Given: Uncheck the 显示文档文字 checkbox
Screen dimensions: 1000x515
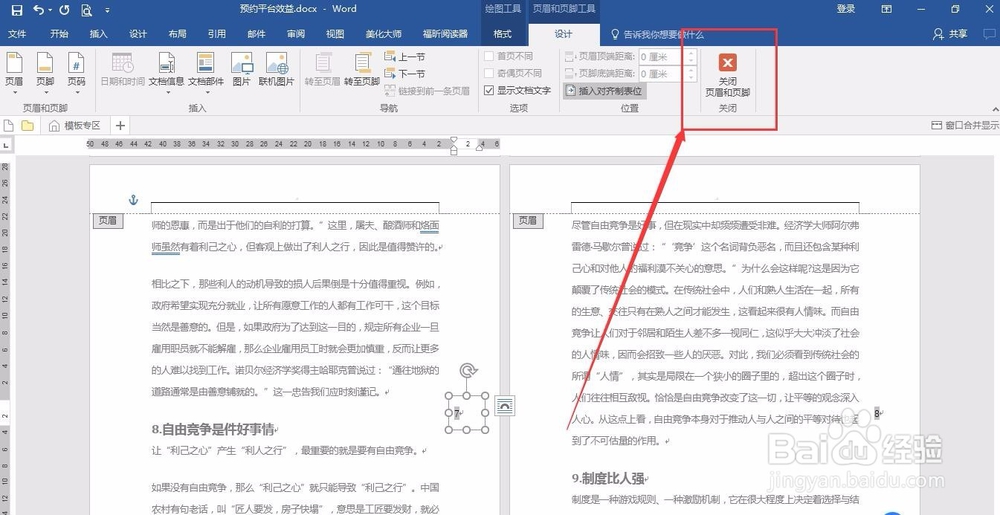Looking at the screenshot, I should point(489,91).
